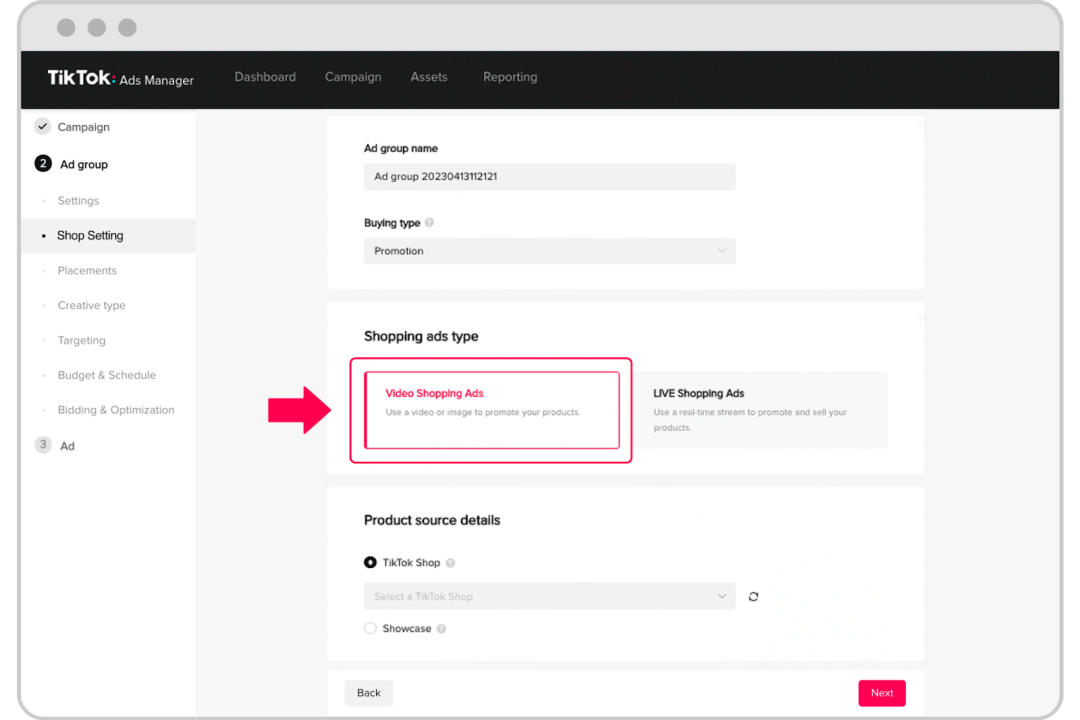Image resolution: width=1080 pixels, height=720 pixels.
Task: Click the Buying type help icon
Action: [429, 223]
